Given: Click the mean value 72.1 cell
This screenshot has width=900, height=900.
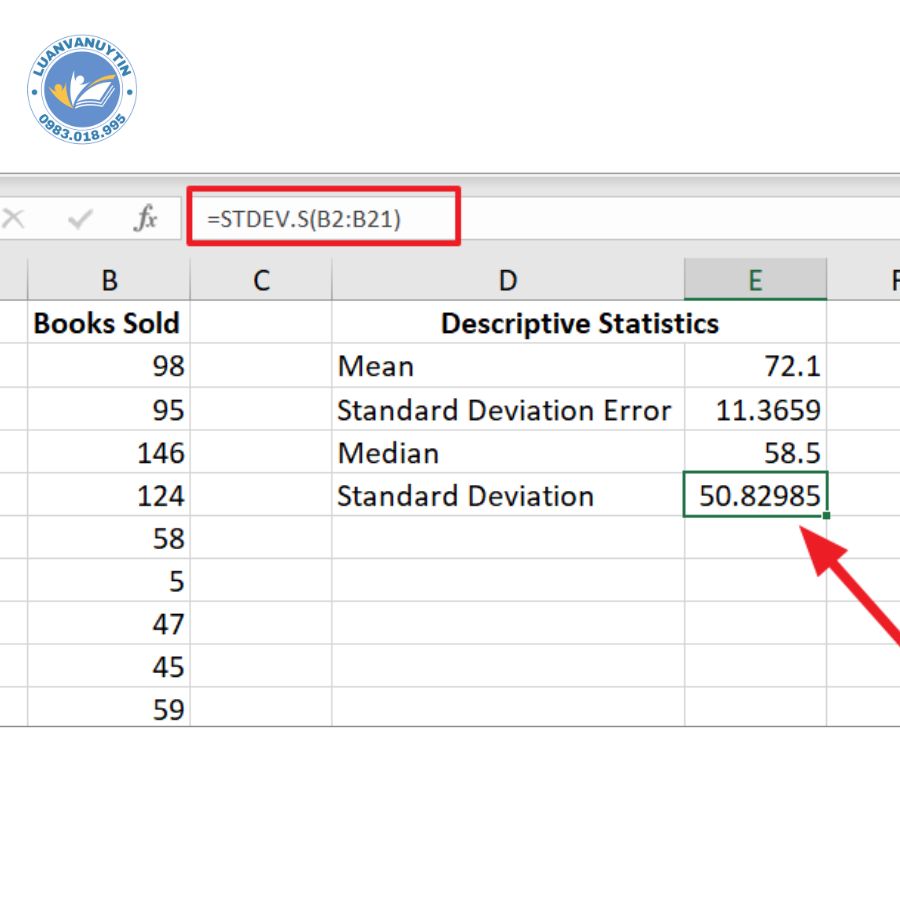Looking at the screenshot, I should 755,366.
